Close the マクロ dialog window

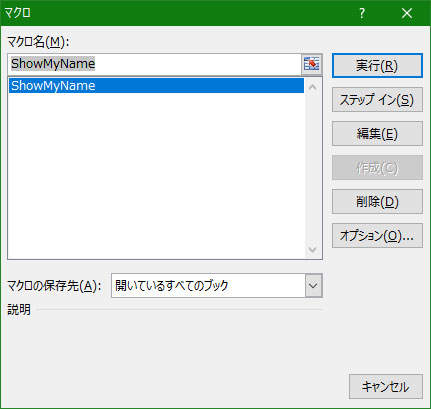coord(407,13)
